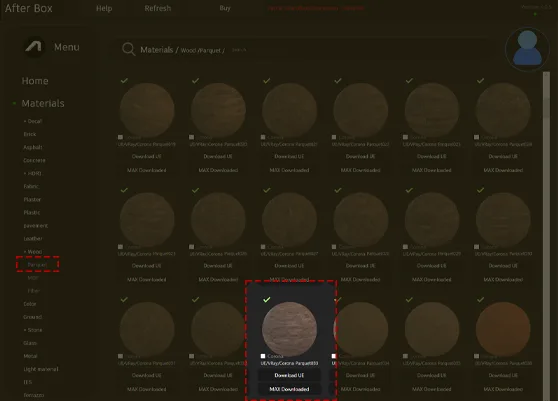Image resolution: width=558 pixels, height=401 pixels.
Task: Click MAX Downloaded under Parquet025
Action: click(x=147, y=280)
